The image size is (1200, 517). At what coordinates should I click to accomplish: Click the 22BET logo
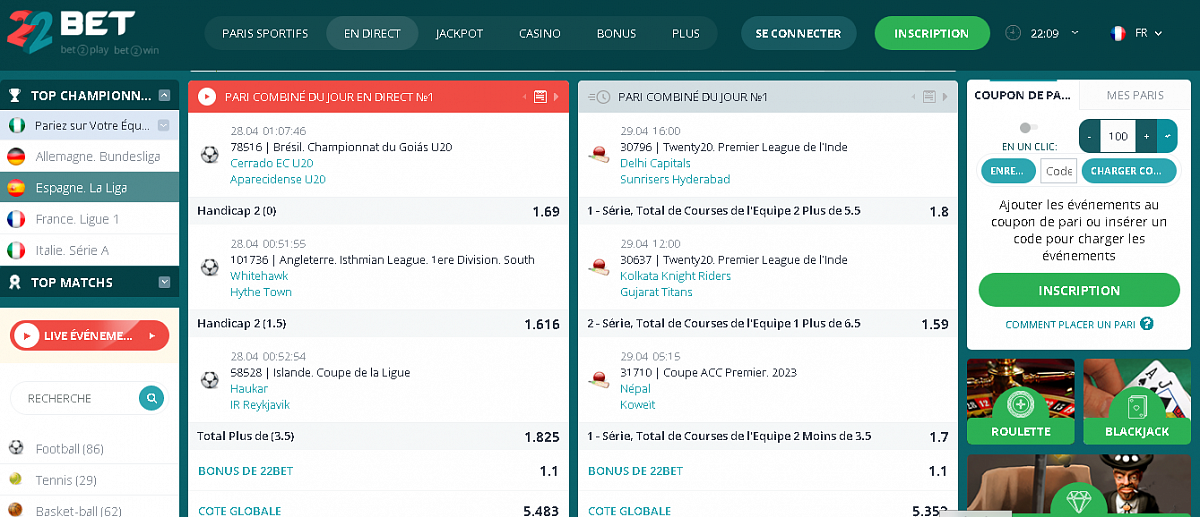(x=83, y=31)
